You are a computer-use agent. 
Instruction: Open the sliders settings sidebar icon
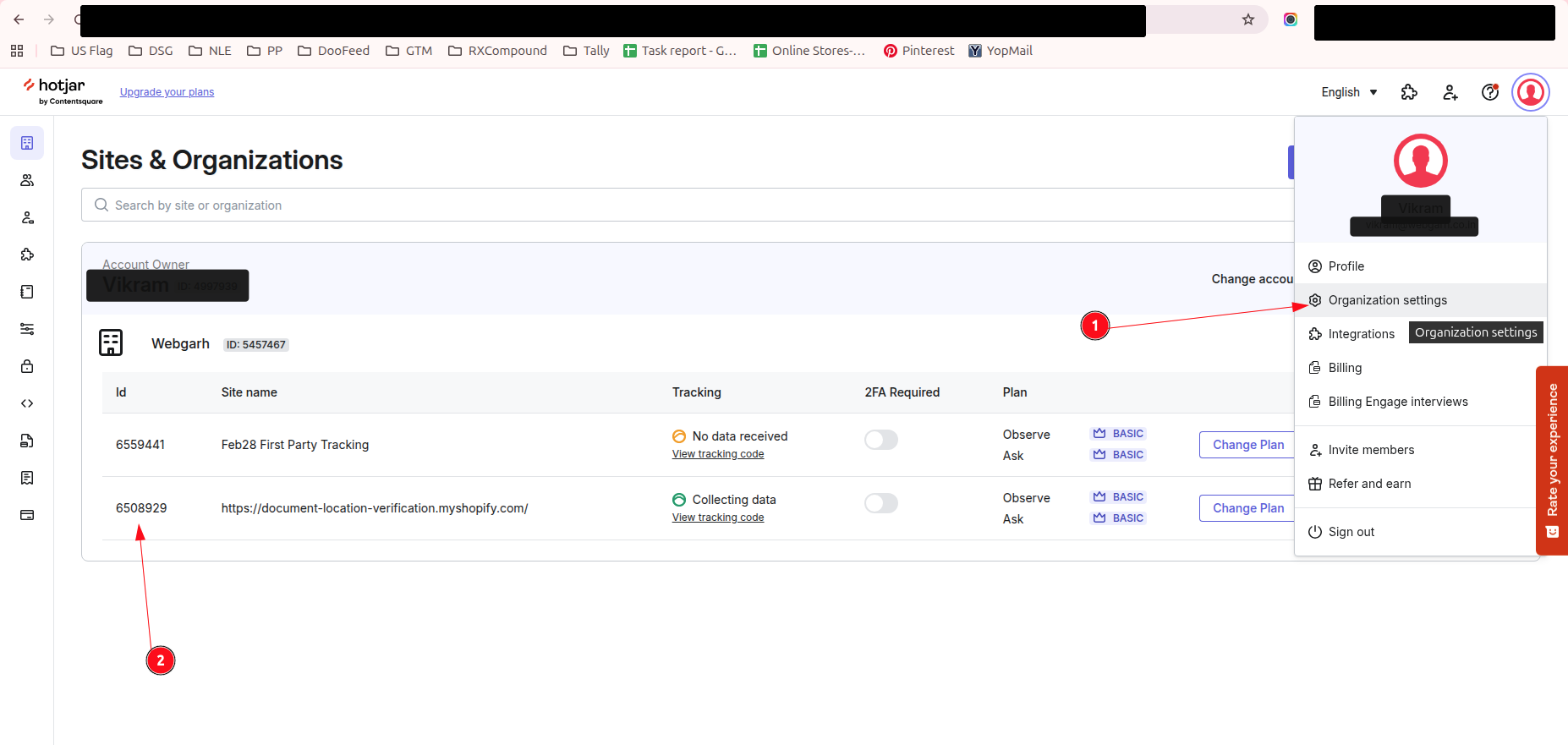click(x=27, y=329)
